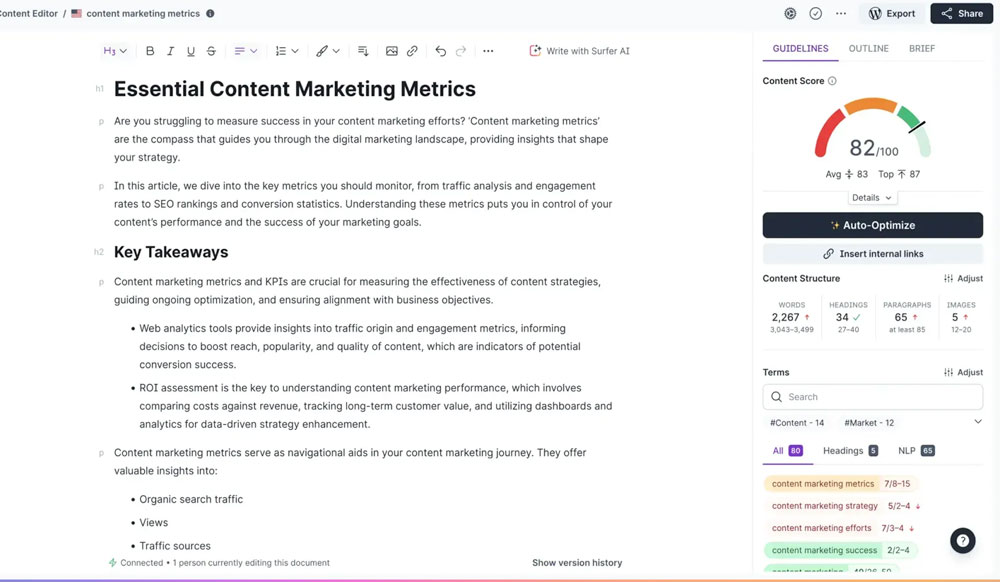Screen dimensions: 1000x582
Task: Click Write with Surfer AI
Action: 579,51
